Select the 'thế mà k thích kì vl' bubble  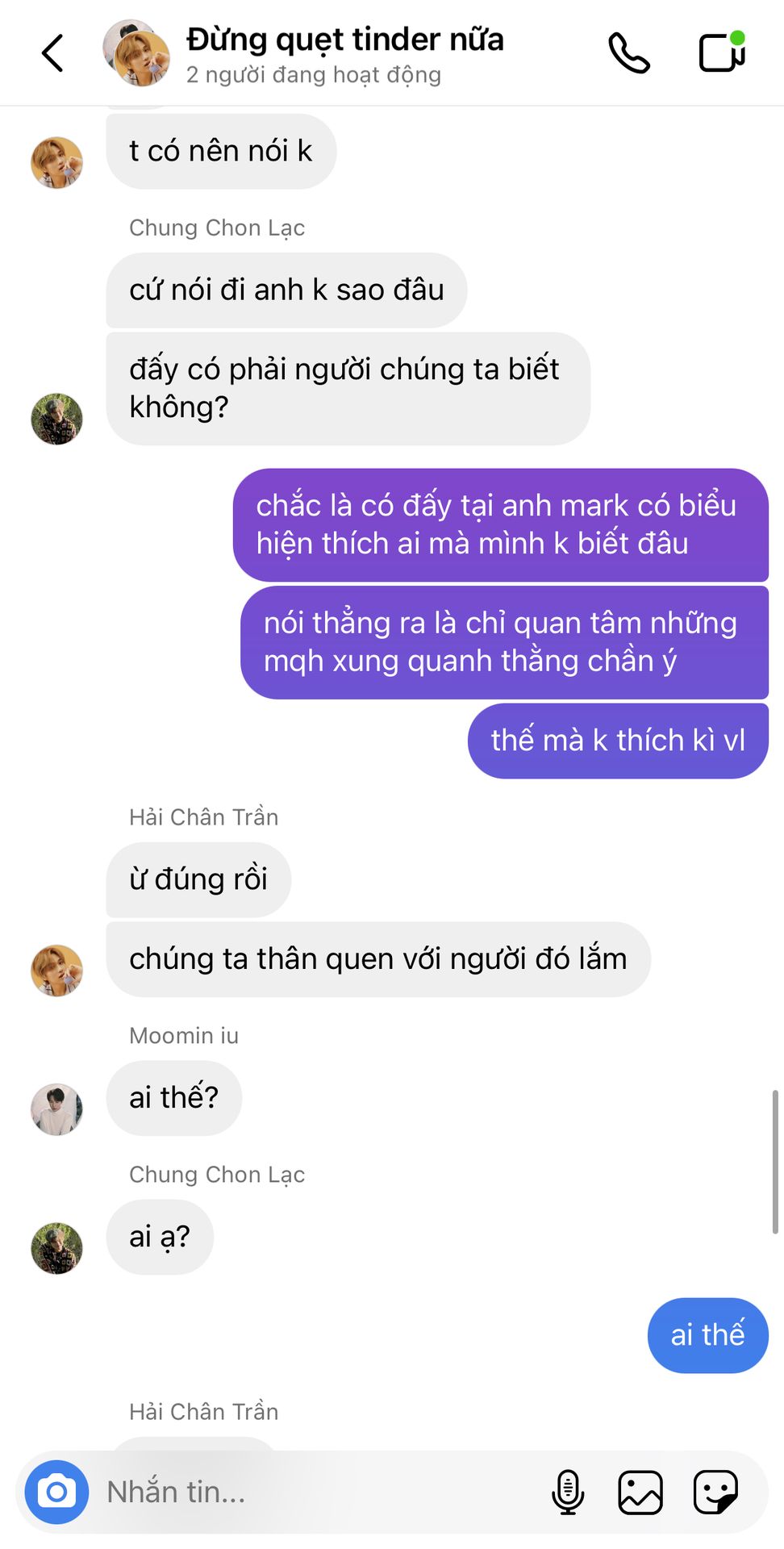(618, 741)
